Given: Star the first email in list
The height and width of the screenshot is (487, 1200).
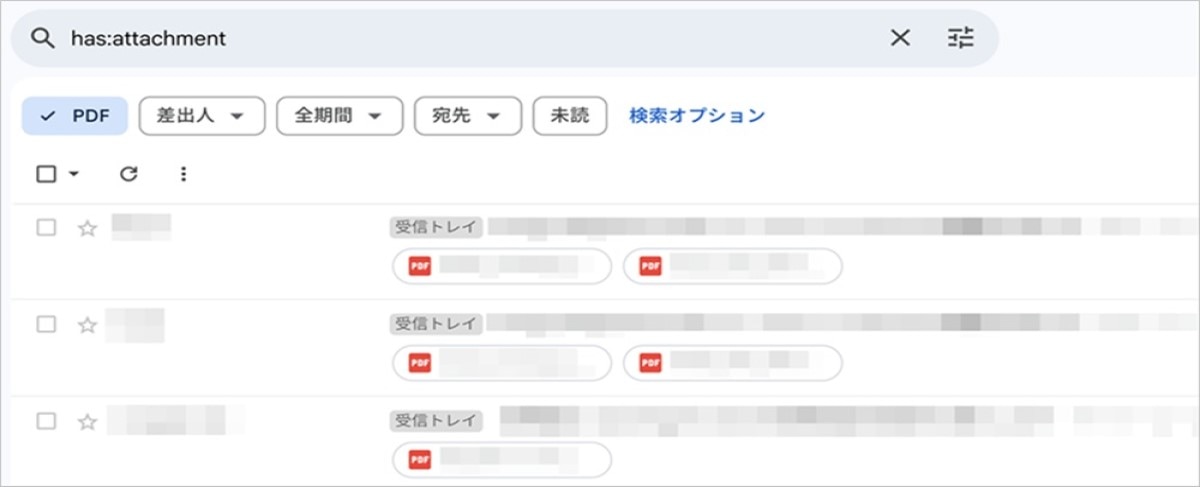Looking at the screenshot, I should click(88, 228).
